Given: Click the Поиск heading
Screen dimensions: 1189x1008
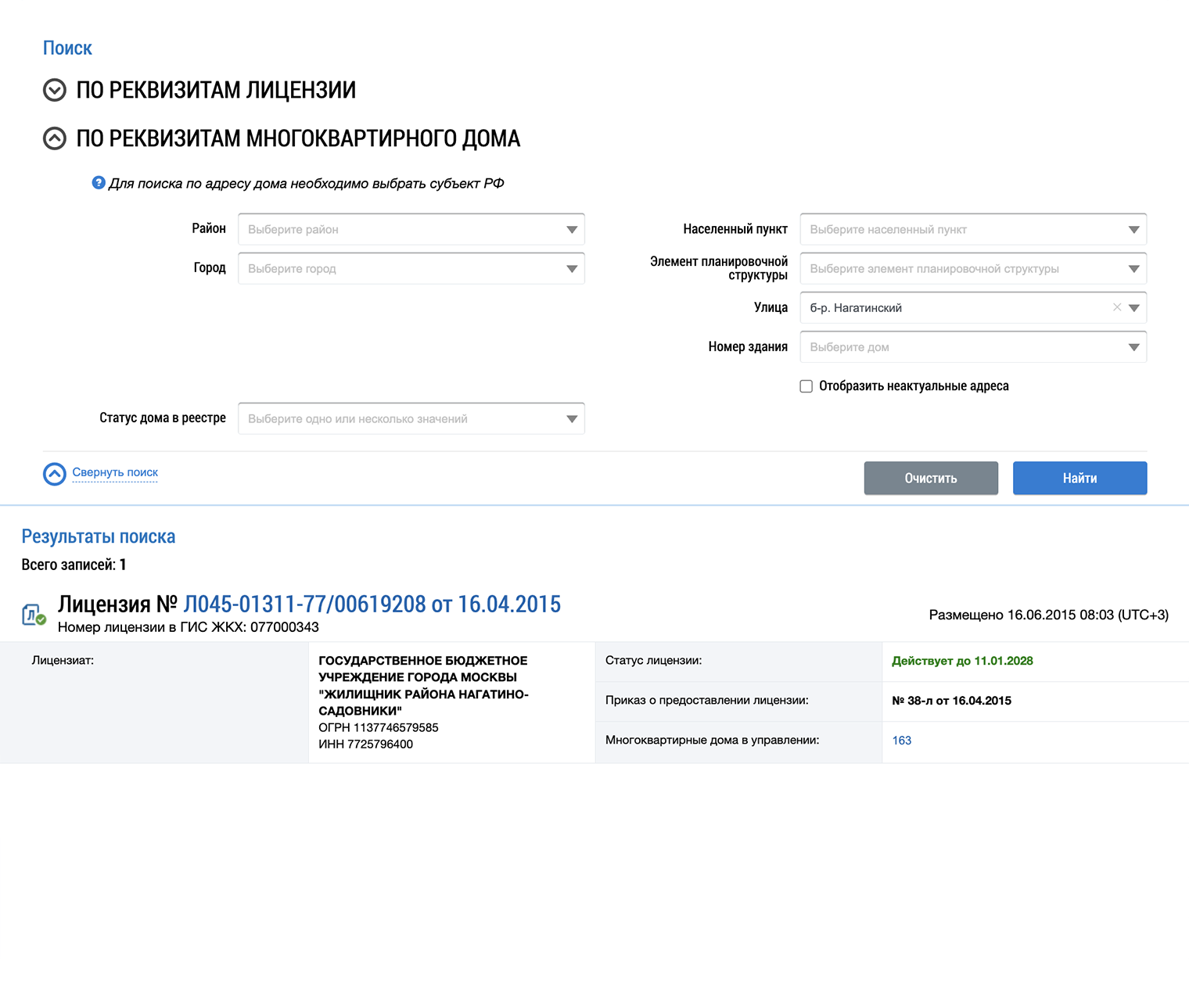Looking at the screenshot, I should click(67, 48).
